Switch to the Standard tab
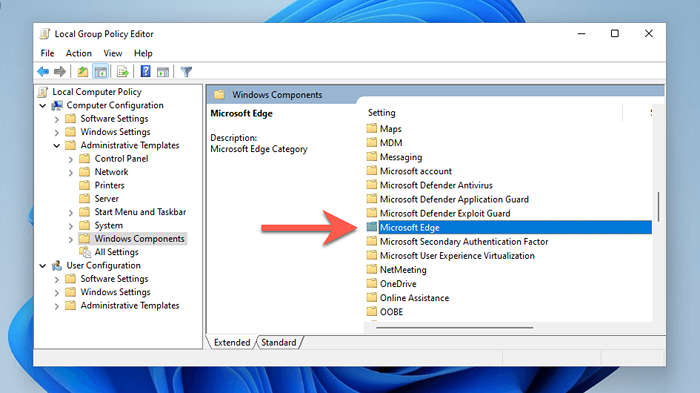The height and width of the screenshot is (393, 700). (279, 343)
